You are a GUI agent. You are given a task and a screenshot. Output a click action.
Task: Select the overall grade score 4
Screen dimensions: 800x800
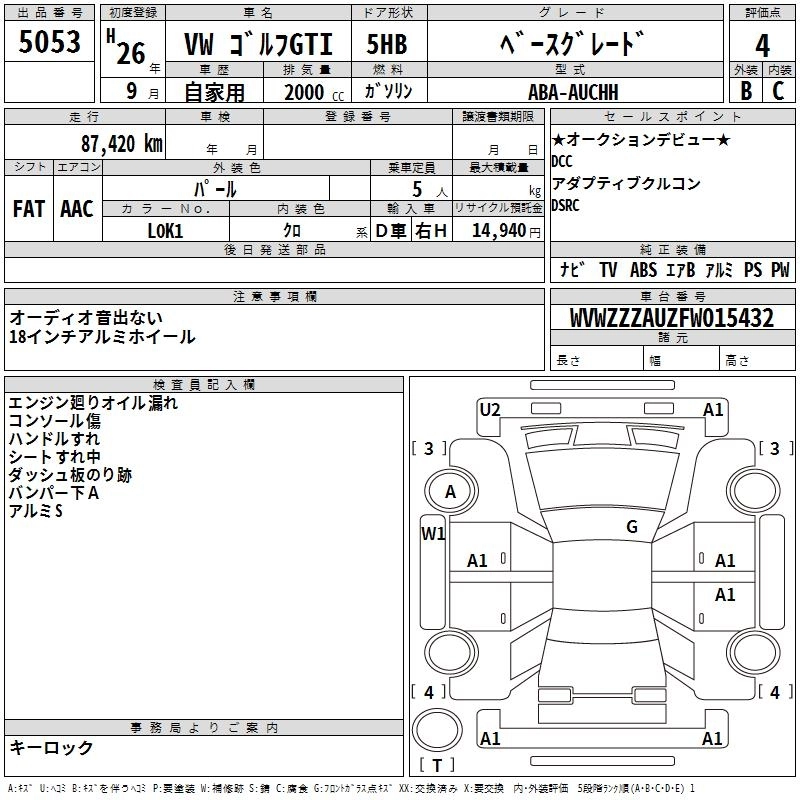coord(762,43)
